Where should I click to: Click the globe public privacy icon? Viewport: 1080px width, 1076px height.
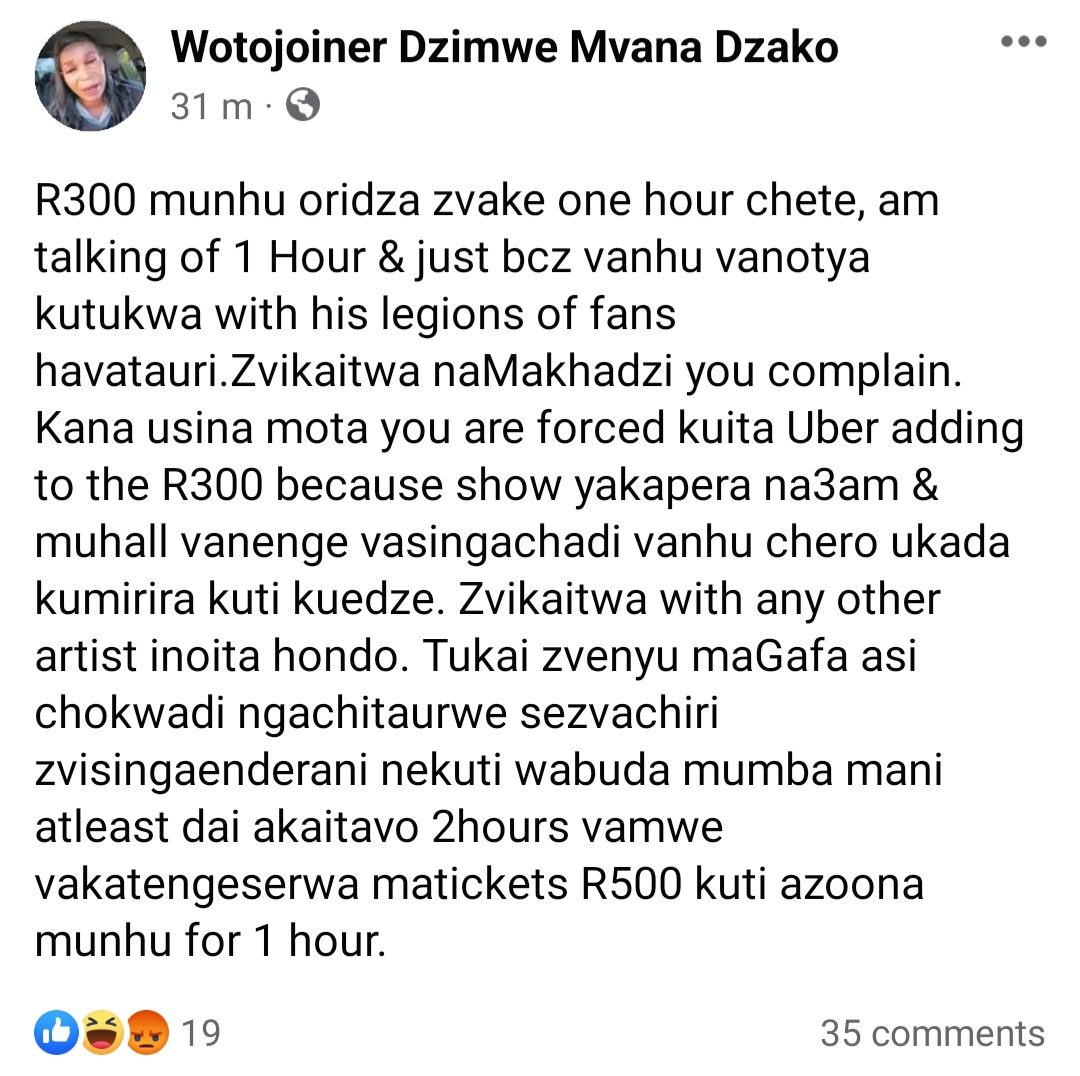303,105
